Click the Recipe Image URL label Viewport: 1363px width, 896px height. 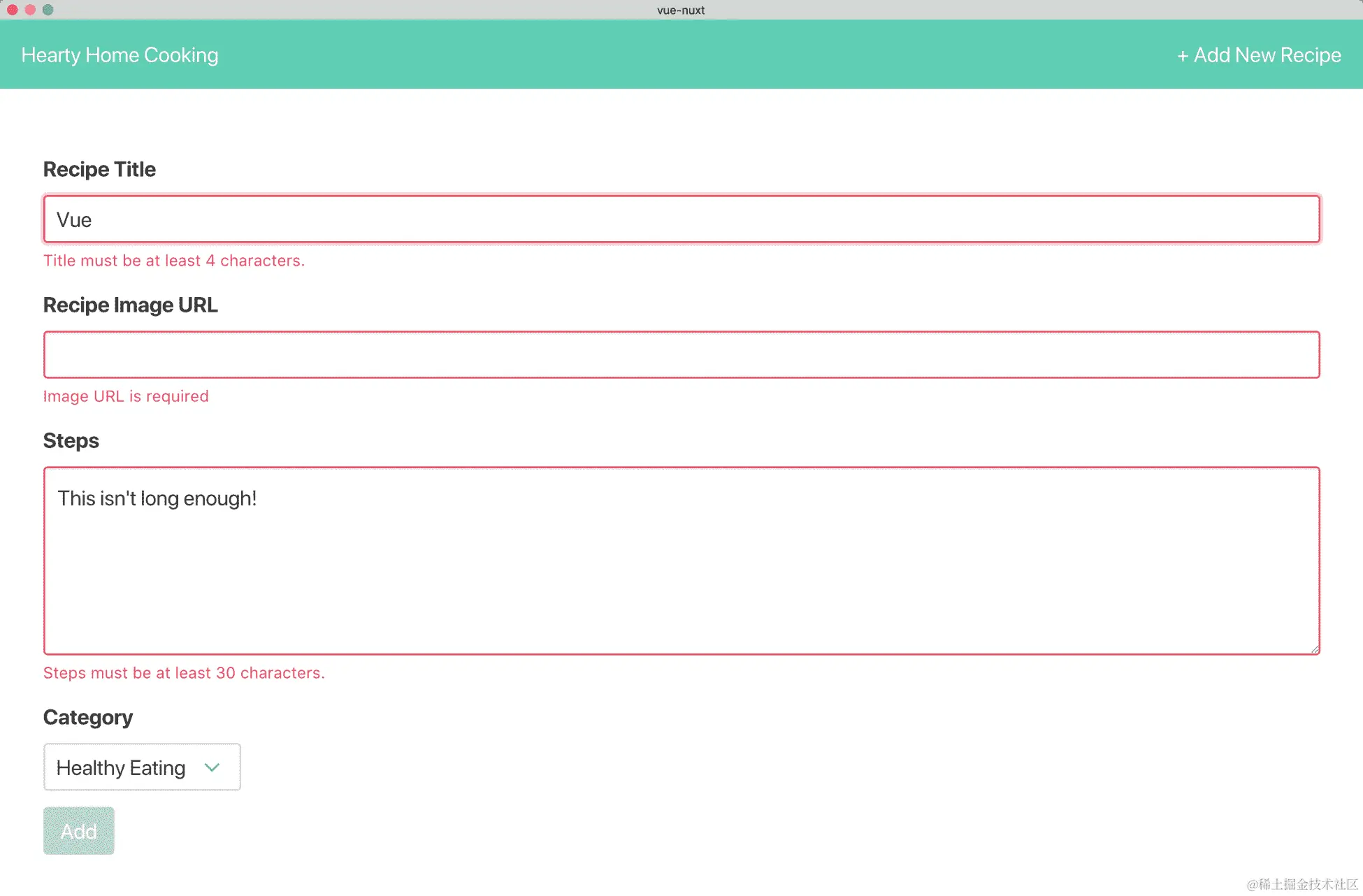(131, 305)
